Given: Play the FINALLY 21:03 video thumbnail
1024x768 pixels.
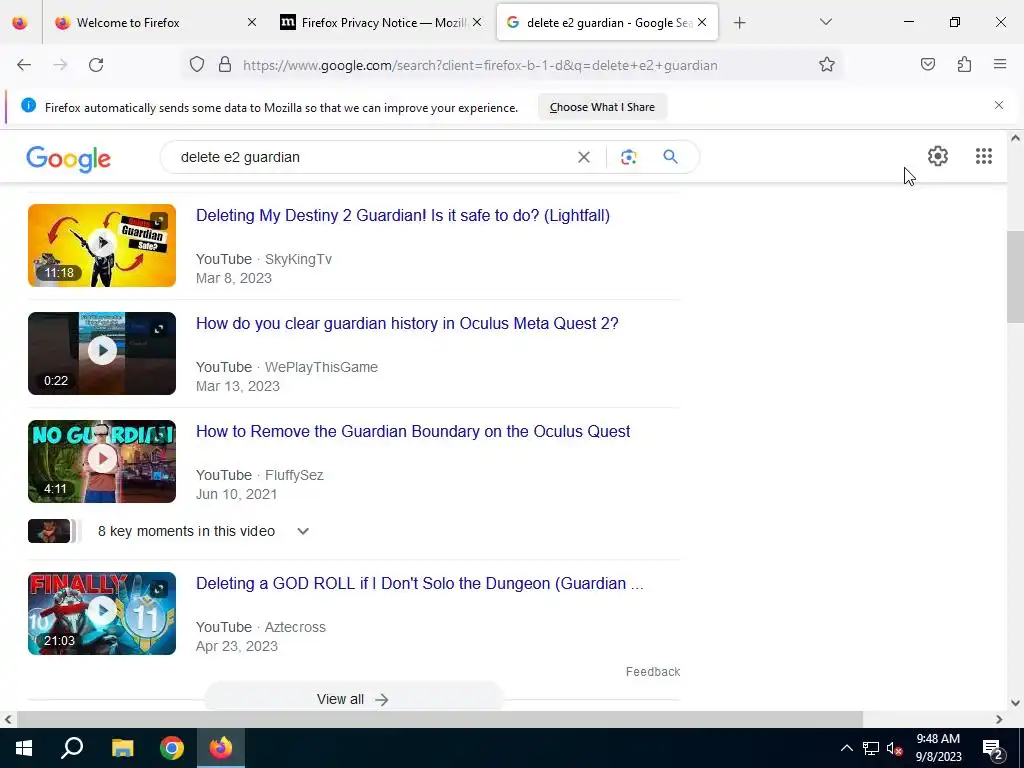Looking at the screenshot, I should point(102,613).
